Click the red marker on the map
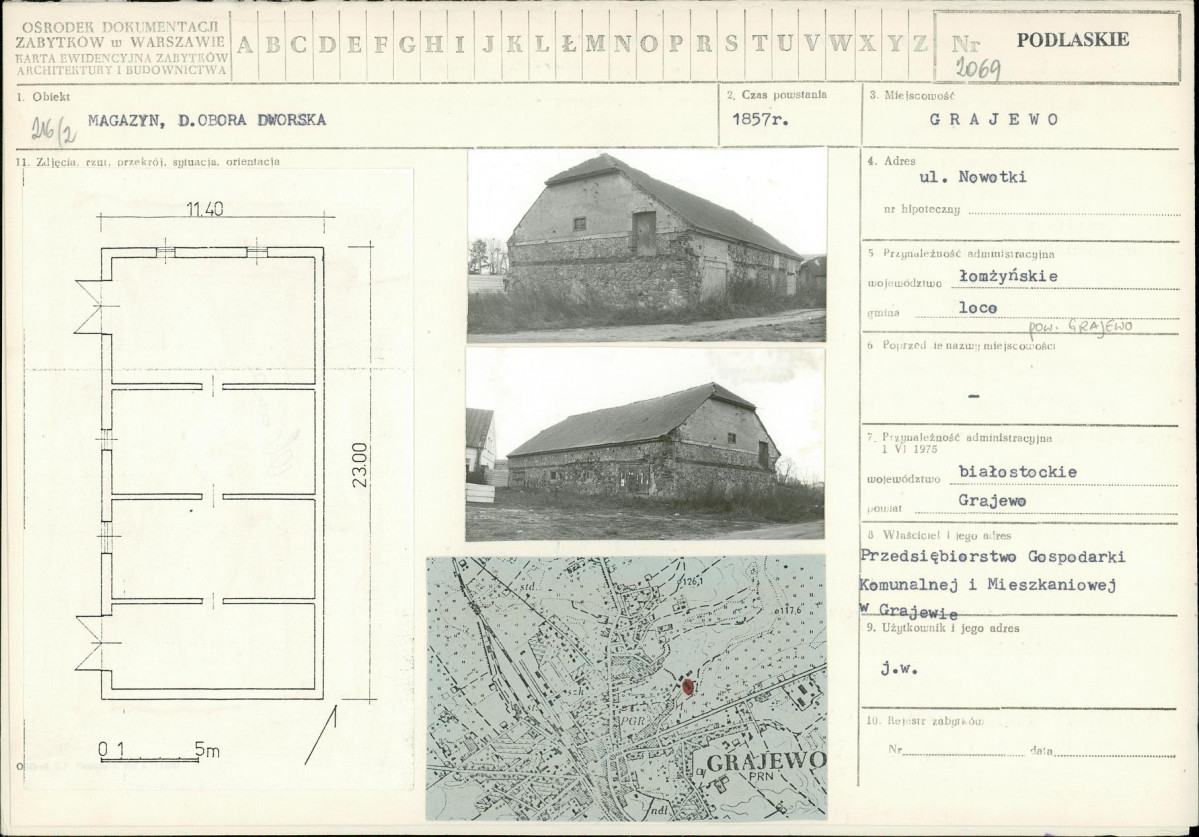This screenshot has height=837, width=1199. click(x=687, y=686)
